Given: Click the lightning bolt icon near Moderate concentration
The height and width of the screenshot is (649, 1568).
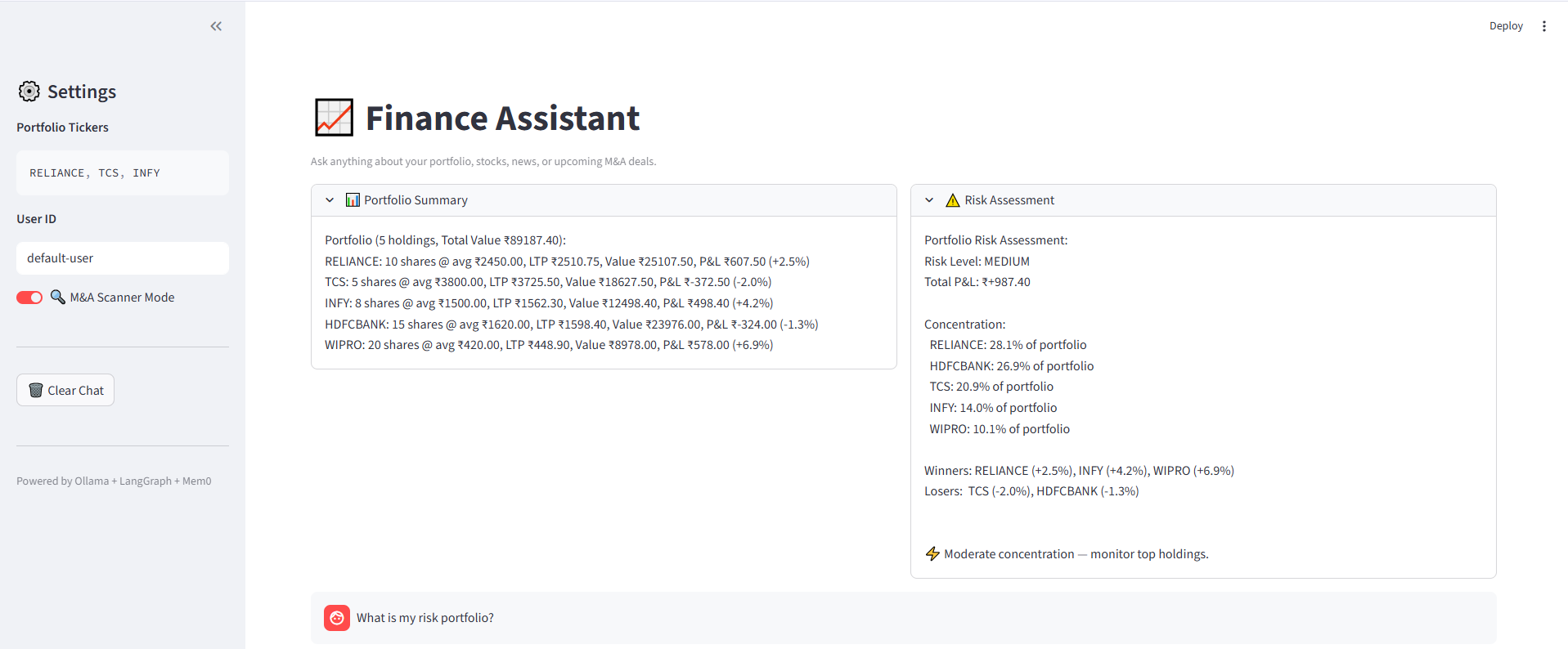Looking at the screenshot, I should pyautogui.click(x=932, y=553).
